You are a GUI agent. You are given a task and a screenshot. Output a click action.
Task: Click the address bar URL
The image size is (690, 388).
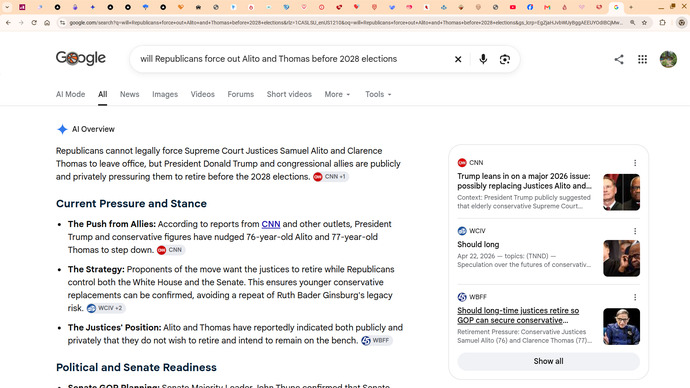(345, 22)
